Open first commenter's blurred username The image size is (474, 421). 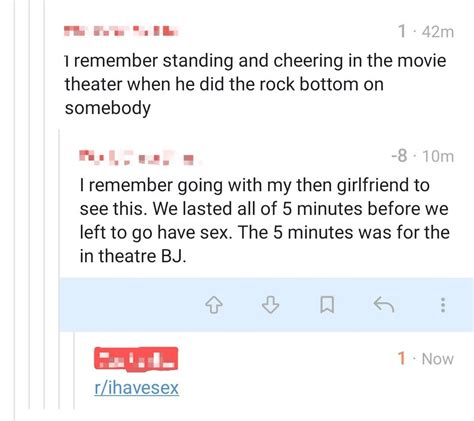(x=121, y=31)
